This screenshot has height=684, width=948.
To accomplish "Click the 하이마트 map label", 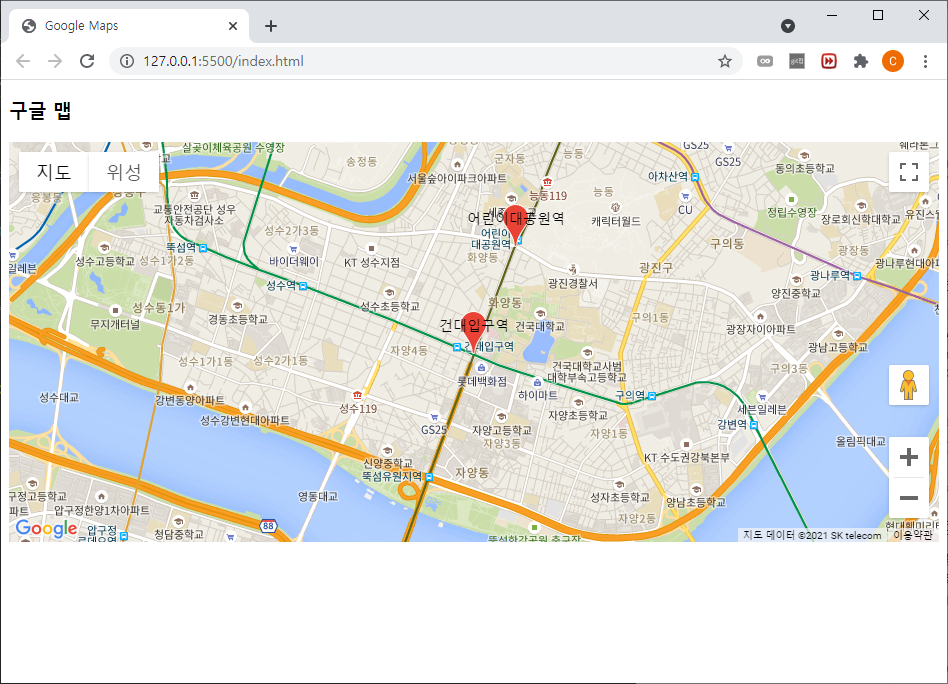I will coord(538,395).
